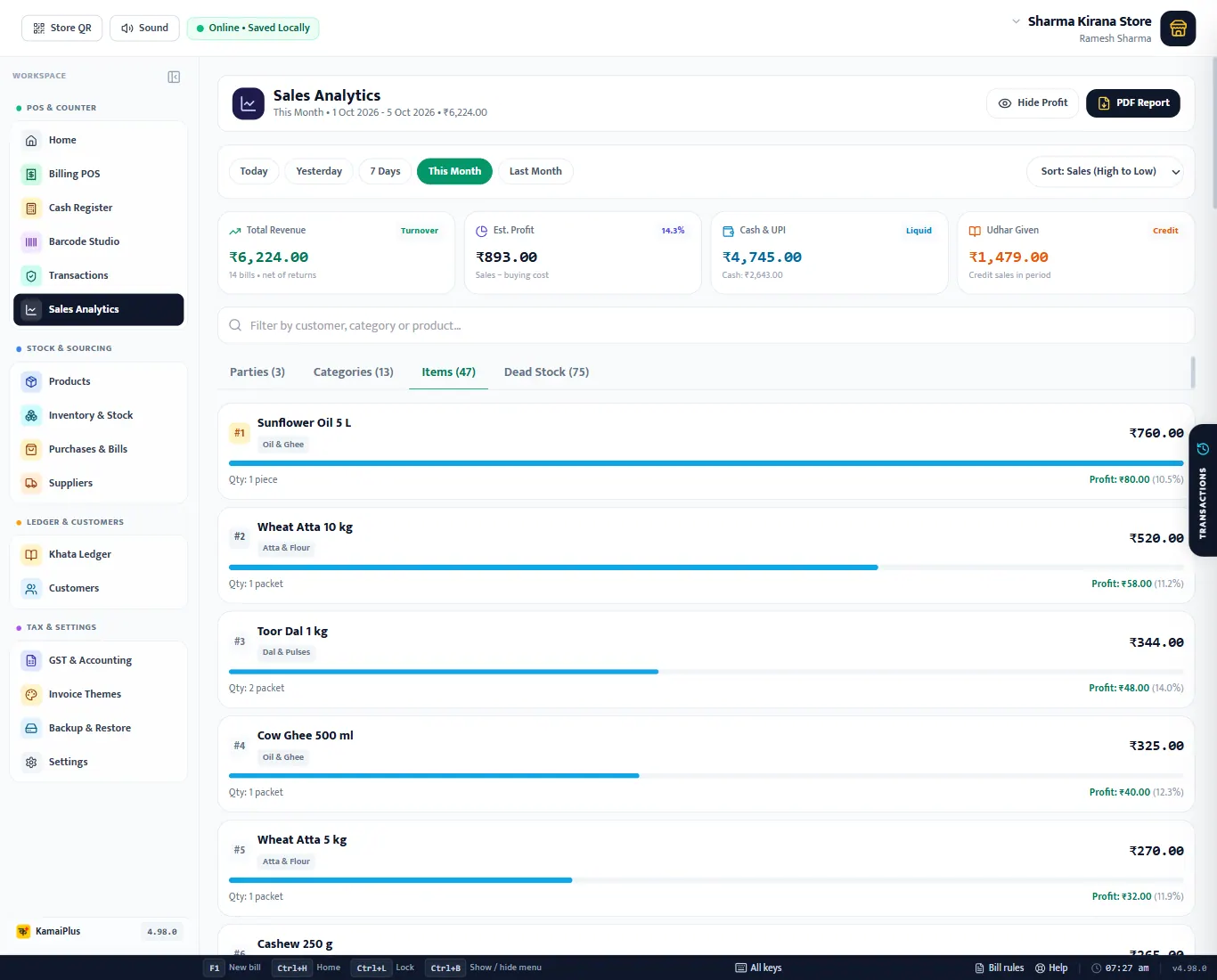This screenshot has width=1217, height=980.
Task: Open the Store QR button
Action: pyautogui.click(x=62, y=29)
